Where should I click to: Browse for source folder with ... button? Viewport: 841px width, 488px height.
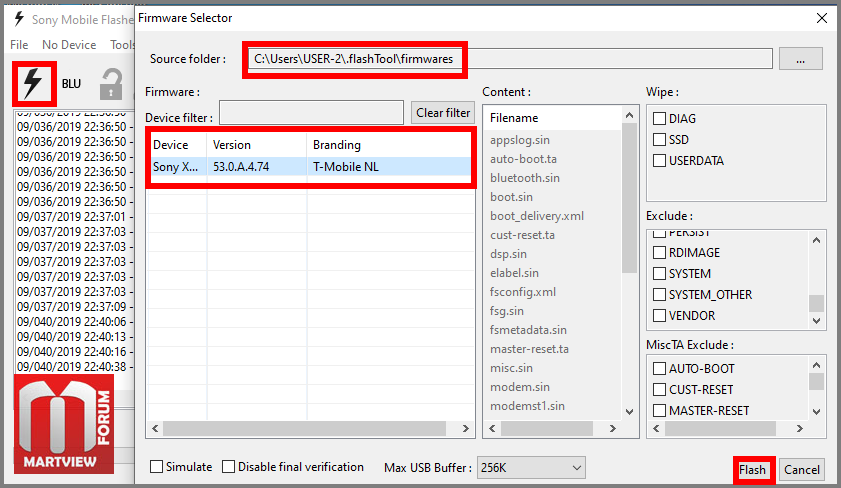800,59
